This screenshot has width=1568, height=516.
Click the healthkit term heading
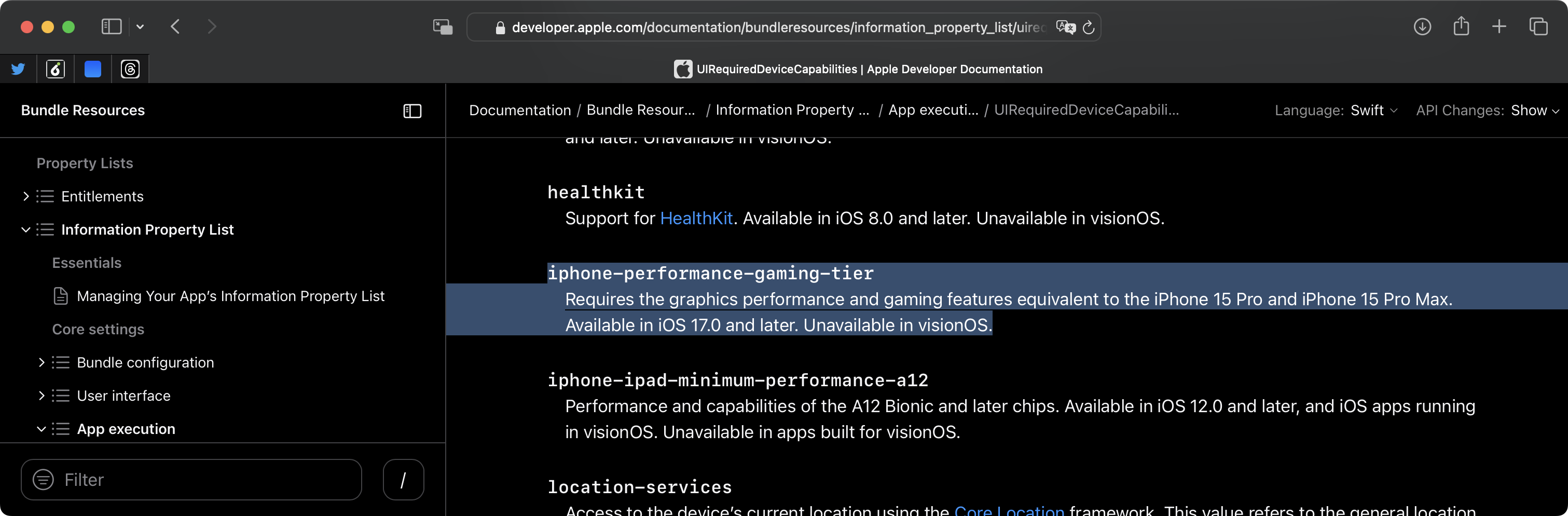[x=596, y=193]
